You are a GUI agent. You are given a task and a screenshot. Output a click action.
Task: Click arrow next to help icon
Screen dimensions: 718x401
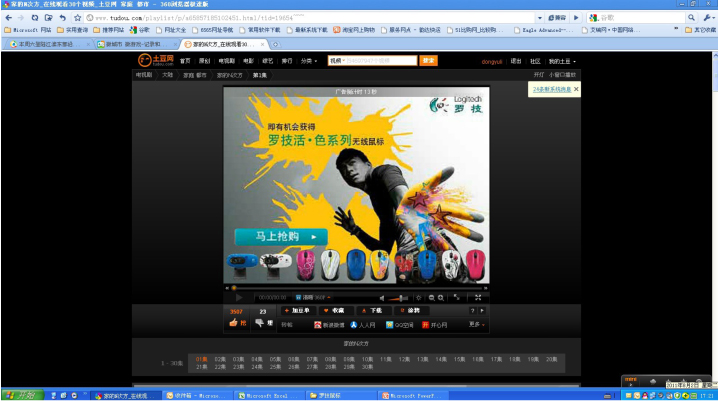coord(482,310)
